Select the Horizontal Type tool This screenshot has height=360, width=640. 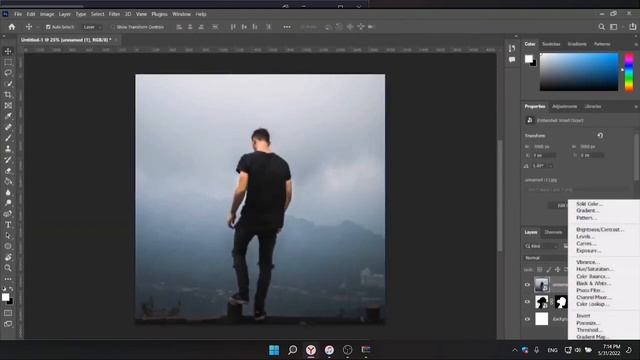[8, 225]
